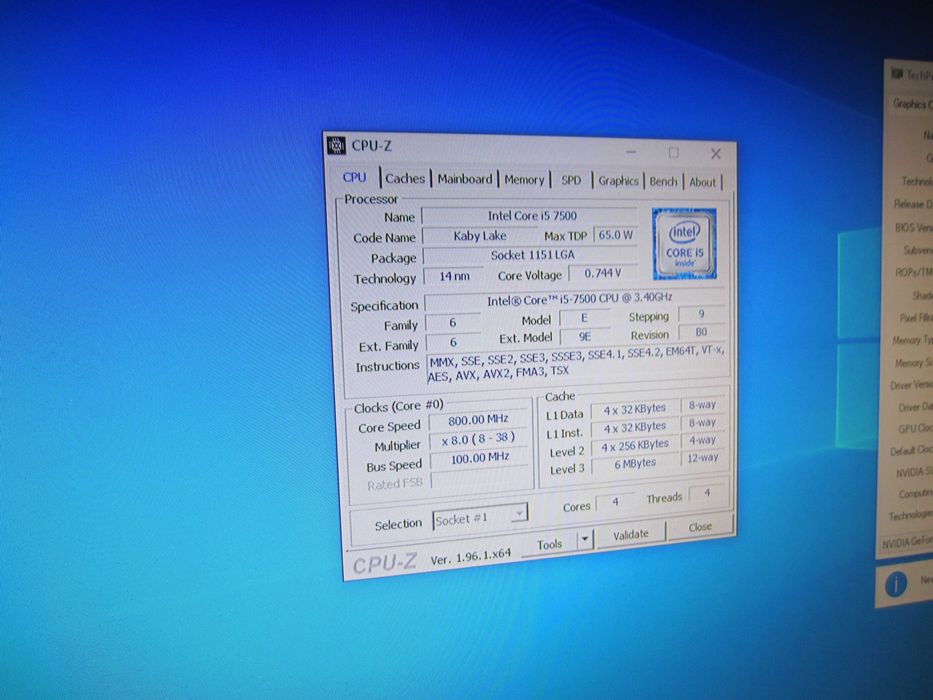Click the Specification field i5-7500 CPU @ 3.40GHz
This screenshot has width=933, height=700.
click(575, 299)
